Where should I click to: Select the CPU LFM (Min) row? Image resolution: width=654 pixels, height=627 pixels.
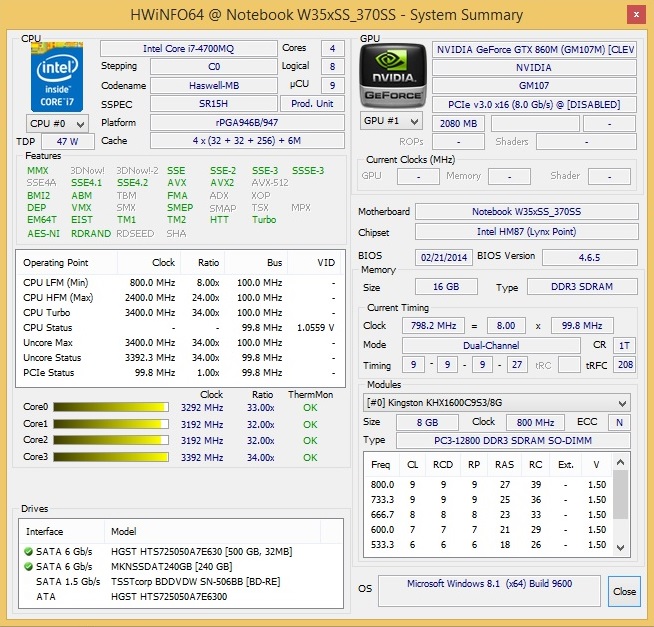point(180,283)
